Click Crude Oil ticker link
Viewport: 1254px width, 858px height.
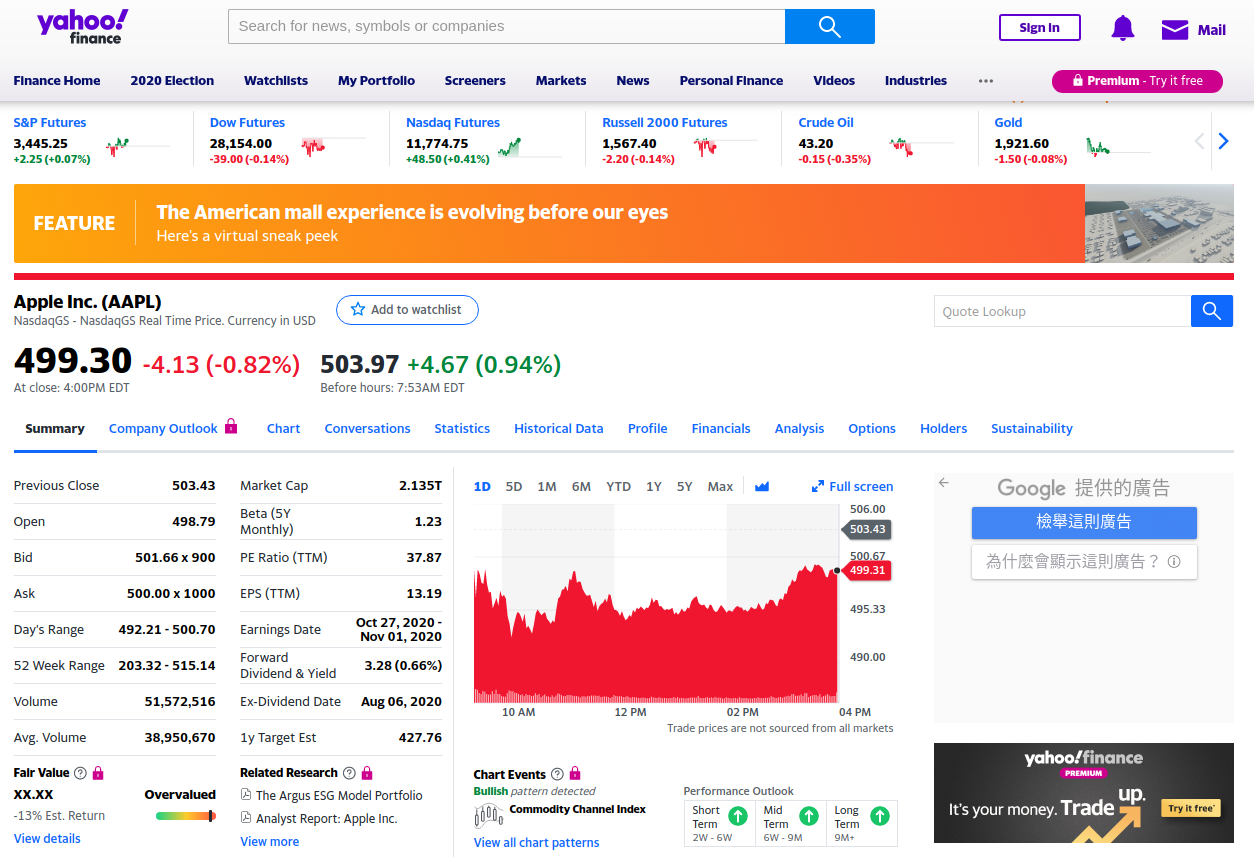tap(826, 123)
